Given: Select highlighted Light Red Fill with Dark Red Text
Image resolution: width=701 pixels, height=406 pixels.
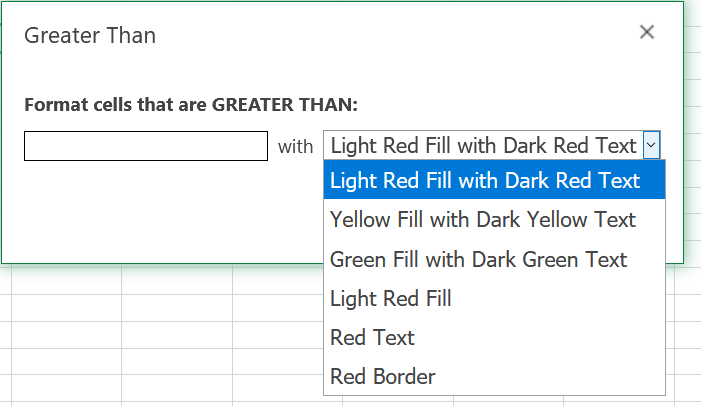Looking at the screenshot, I should tap(485, 181).
